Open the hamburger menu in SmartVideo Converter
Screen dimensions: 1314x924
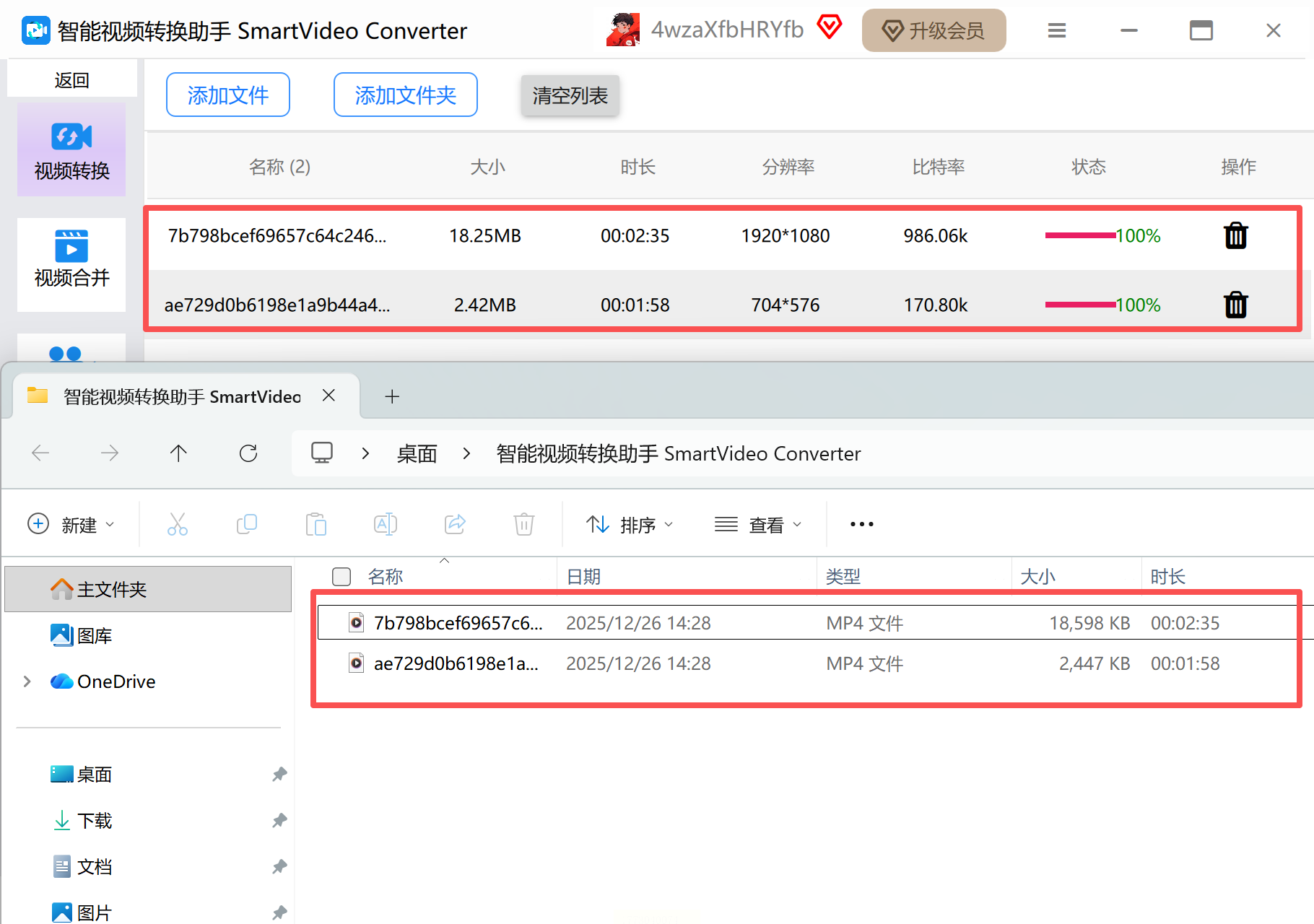point(1057,30)
